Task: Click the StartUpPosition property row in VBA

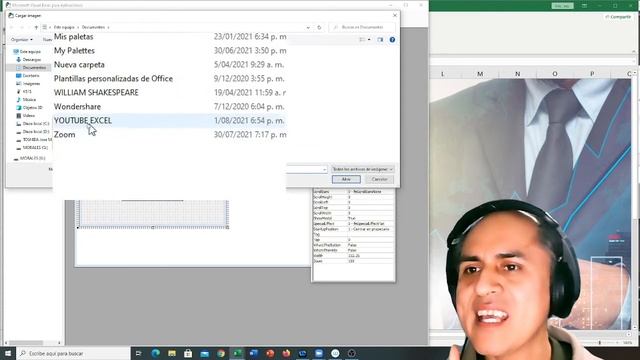Action: pos(353,229)
